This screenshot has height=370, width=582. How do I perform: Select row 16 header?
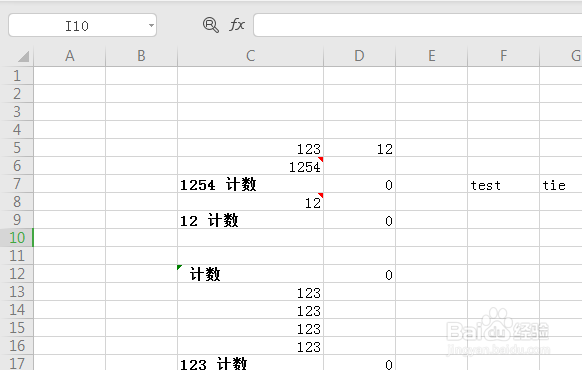pos(17,346)
